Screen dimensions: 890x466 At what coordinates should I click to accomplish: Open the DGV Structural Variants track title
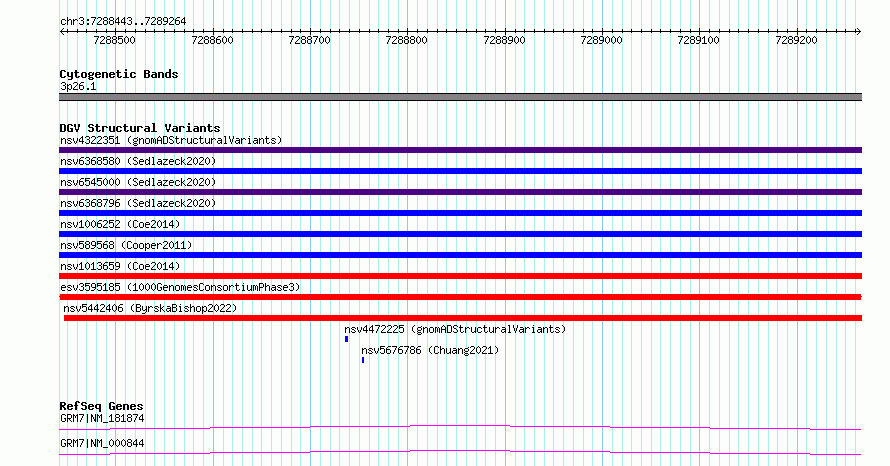coord(140,128)
